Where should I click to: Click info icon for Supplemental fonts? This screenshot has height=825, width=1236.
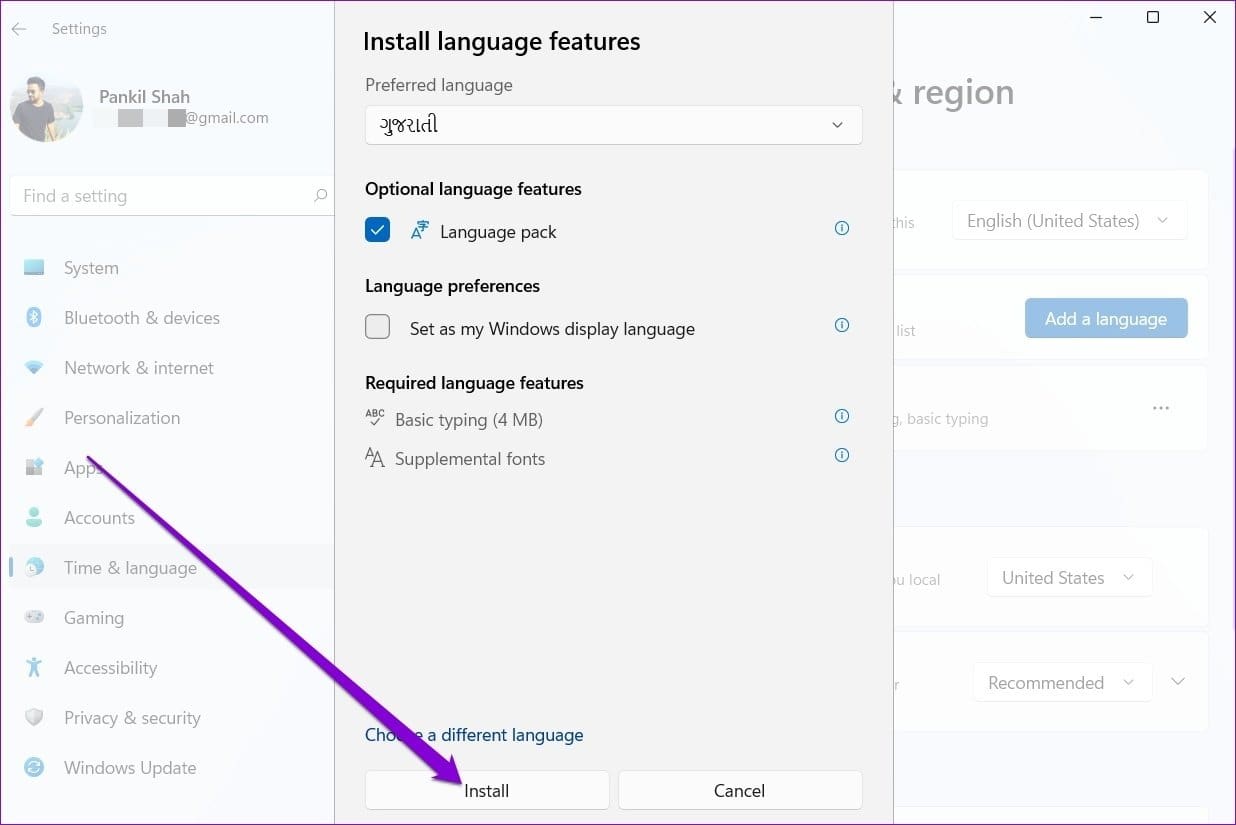point(842,455)
